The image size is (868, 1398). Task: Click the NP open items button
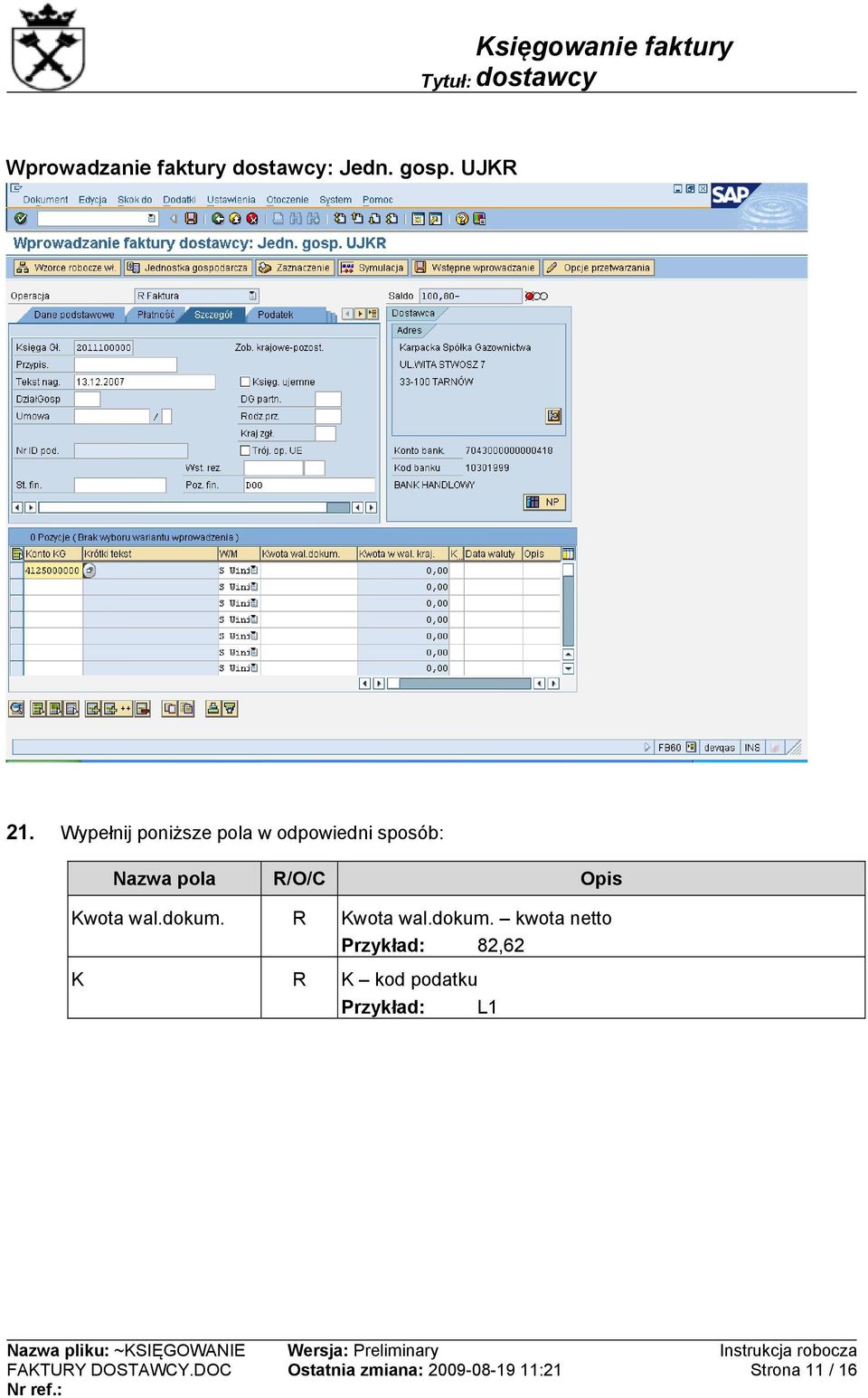pyautogui.click(x=544, y=502)
